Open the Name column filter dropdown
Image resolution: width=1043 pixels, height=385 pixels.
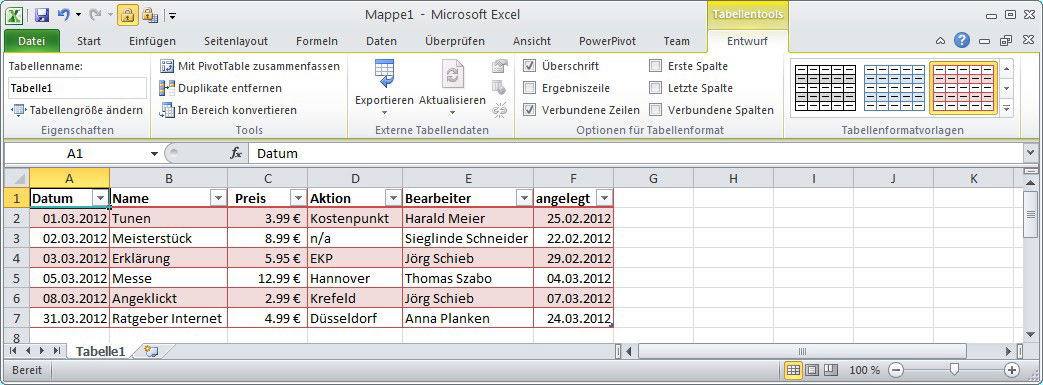pos(218,198)
